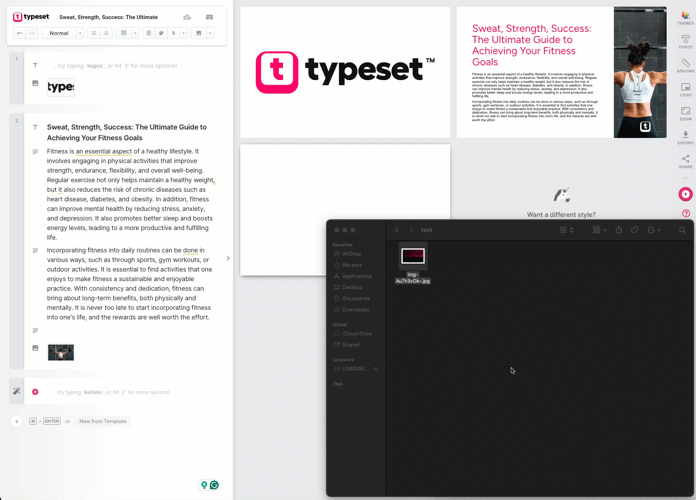Click the new slide placeholder text field
696x500 pixels.
(x=111, y=392)
